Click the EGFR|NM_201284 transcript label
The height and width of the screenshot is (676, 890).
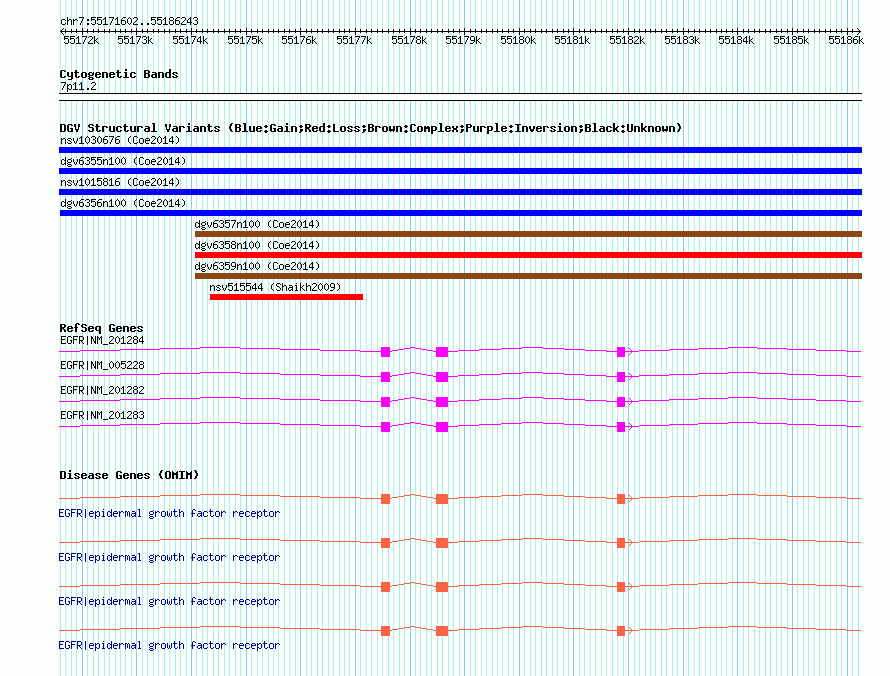102,341
